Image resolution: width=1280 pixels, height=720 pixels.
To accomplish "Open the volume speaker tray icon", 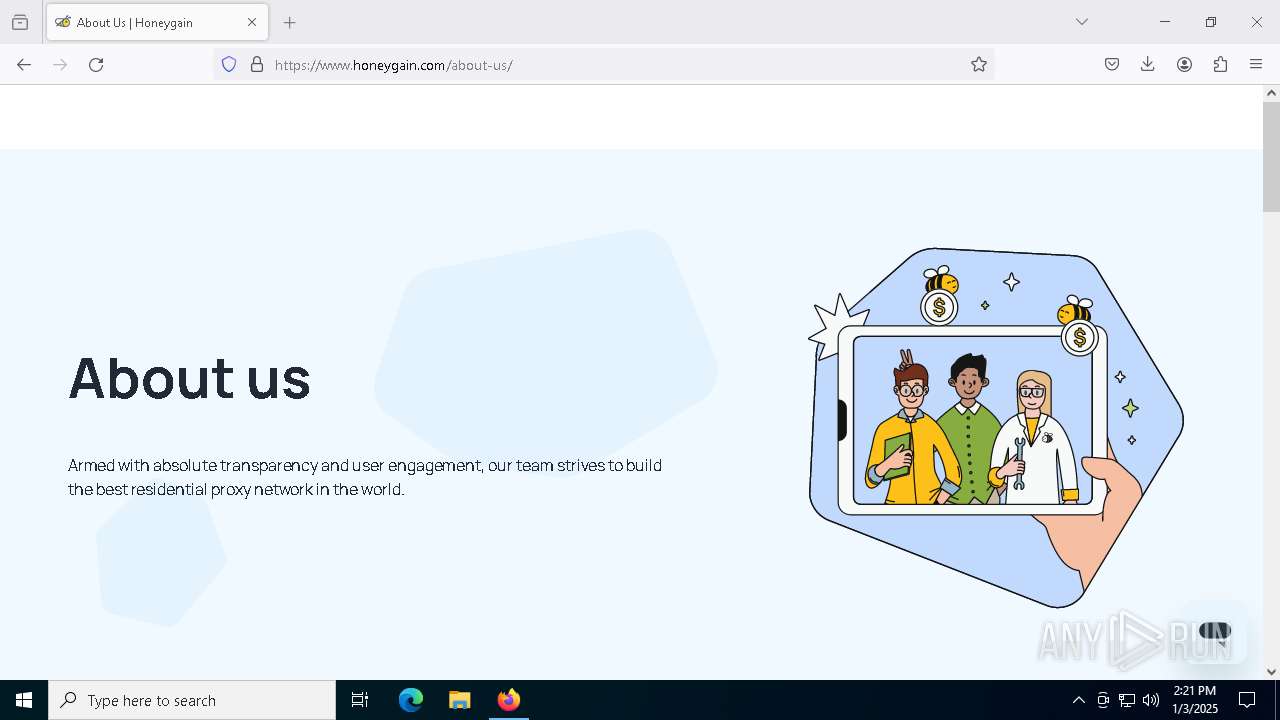I will tap(1151, 700).
